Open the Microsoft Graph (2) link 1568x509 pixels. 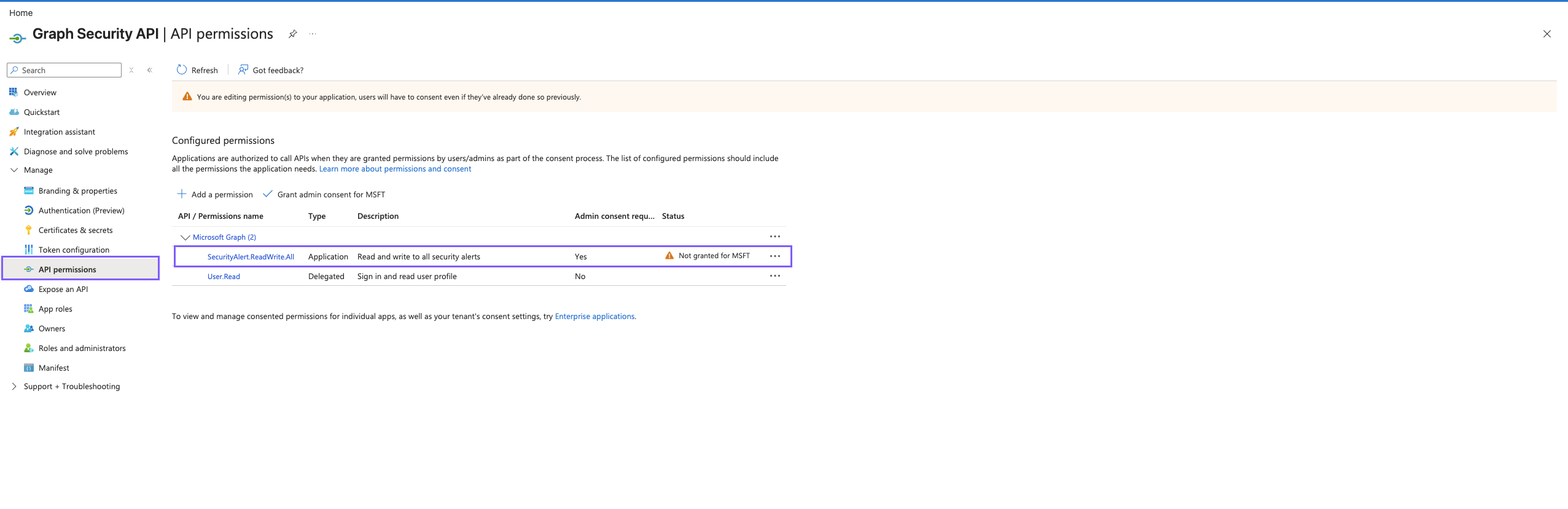tap(224, 237)
